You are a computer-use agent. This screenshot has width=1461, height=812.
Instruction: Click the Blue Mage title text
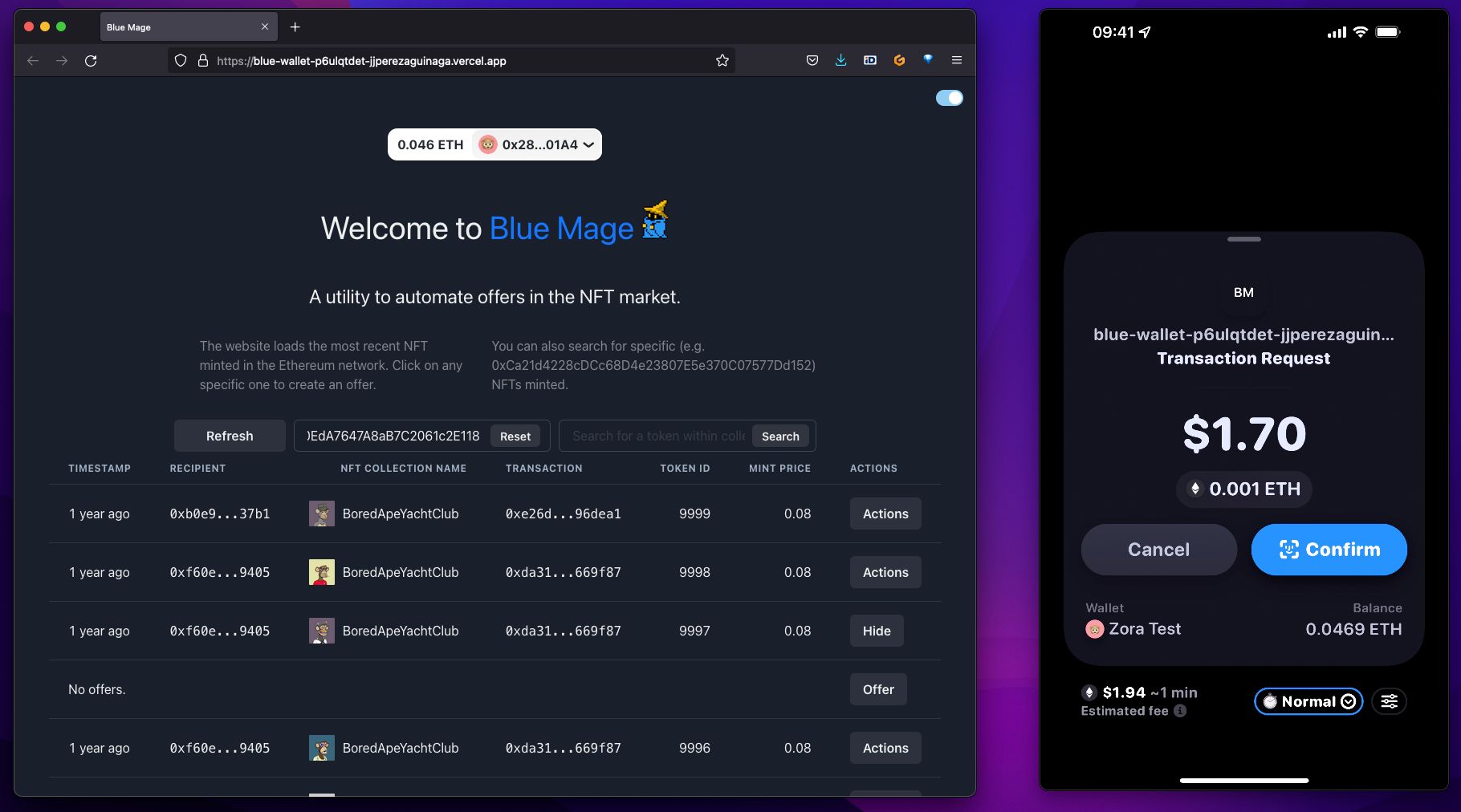[x=561, y=229]
